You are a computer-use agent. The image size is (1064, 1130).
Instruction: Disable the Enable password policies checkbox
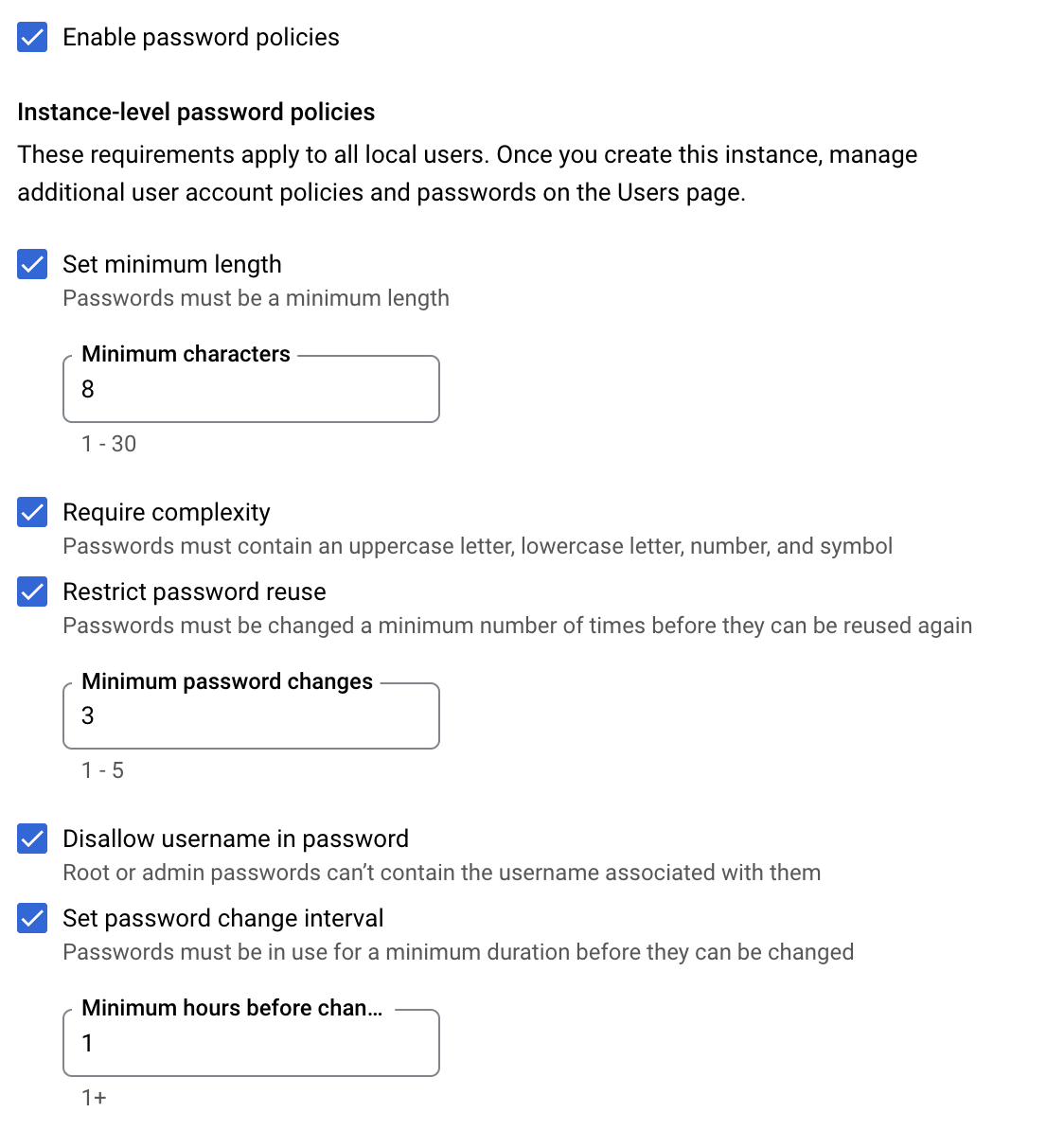[31, 37]
